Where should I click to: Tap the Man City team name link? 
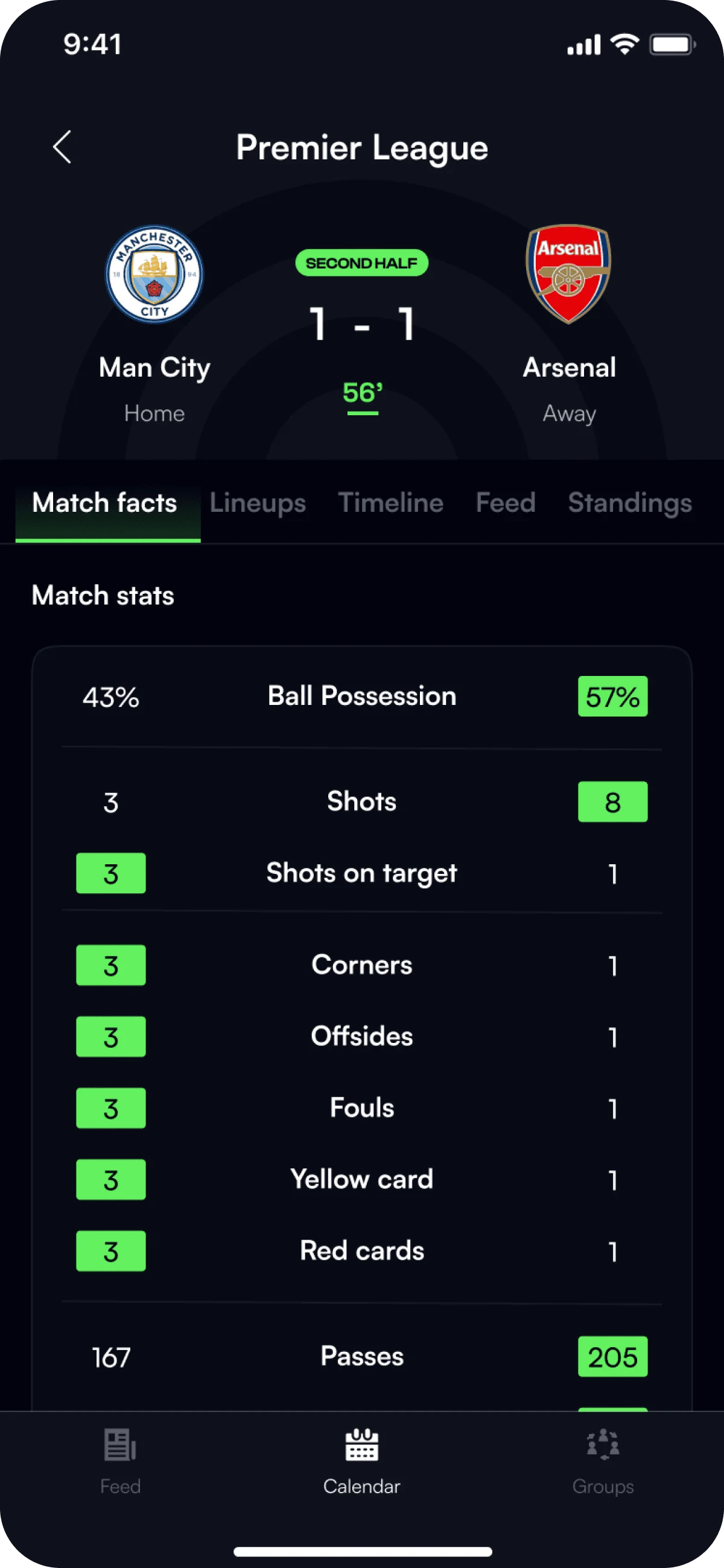(x=154, y=366)
